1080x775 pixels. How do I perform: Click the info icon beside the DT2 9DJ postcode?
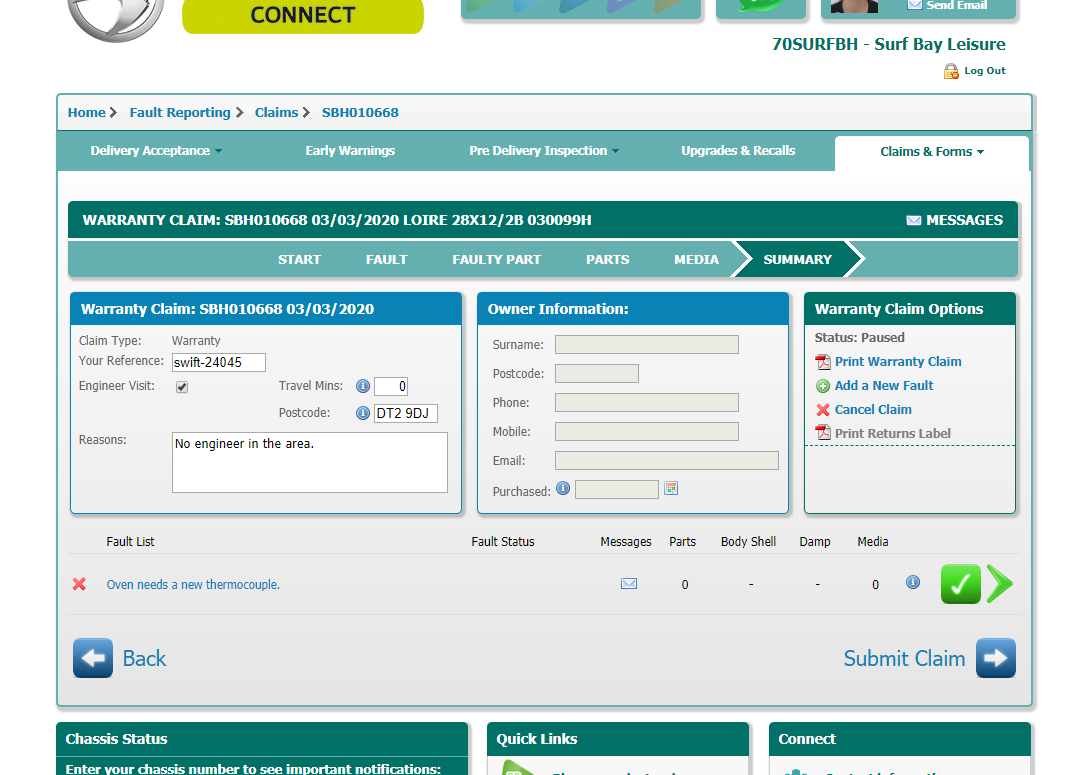[x=363, y=413]
